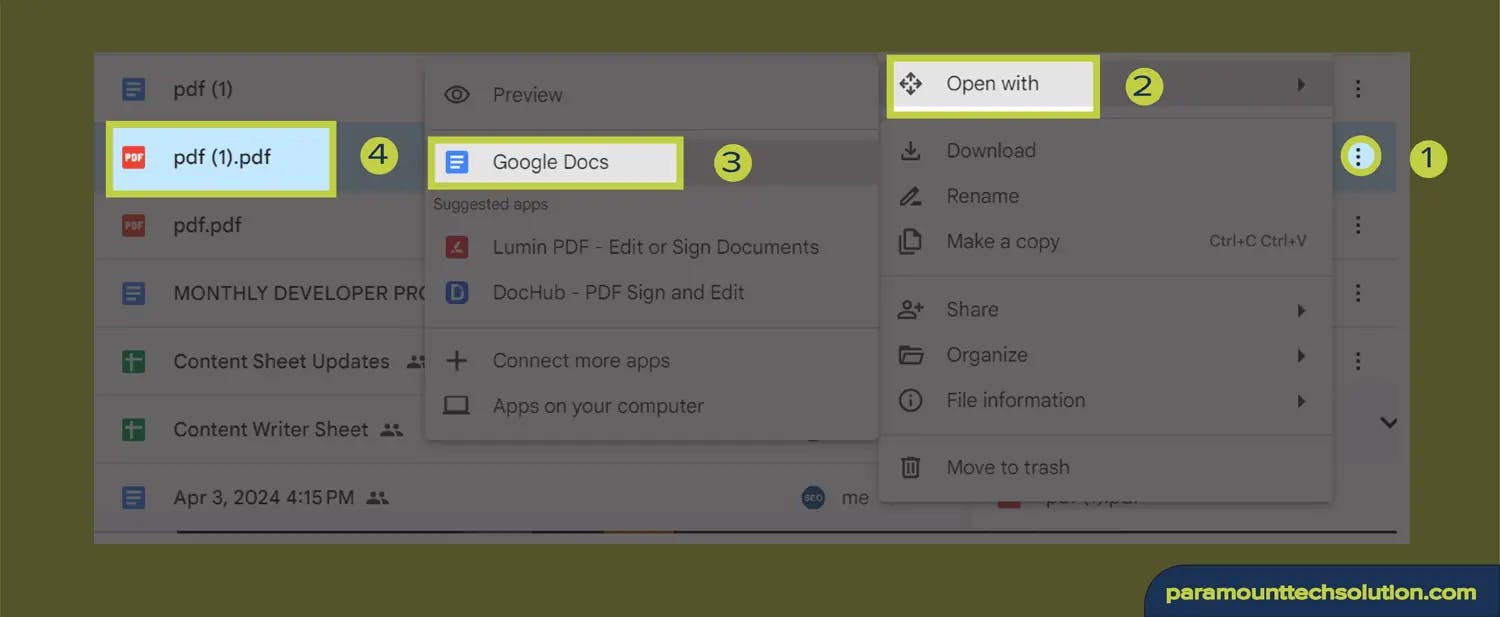Select Download in the context menu
Image resolution: width=1500 pixels, height=617 pixels.
click(1106, 151)
